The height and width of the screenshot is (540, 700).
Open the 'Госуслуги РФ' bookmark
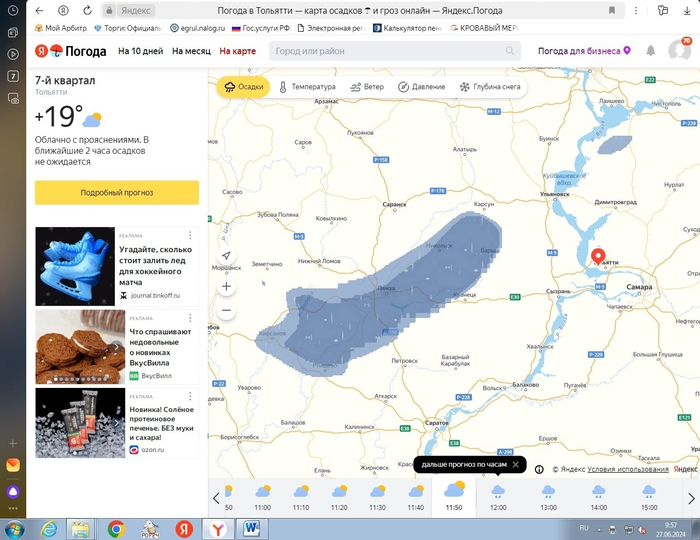(x=261, y=28)
